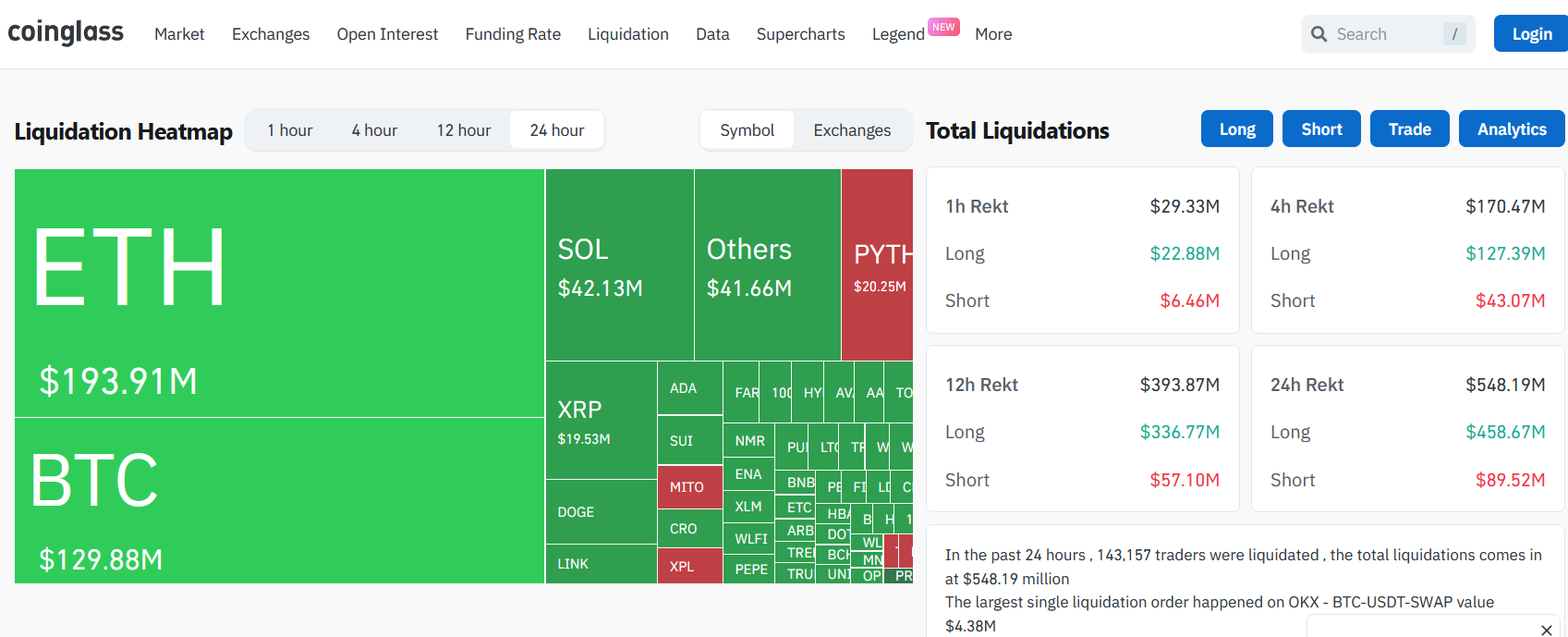Switch heatmap to 4 hour

coord(374,130)
